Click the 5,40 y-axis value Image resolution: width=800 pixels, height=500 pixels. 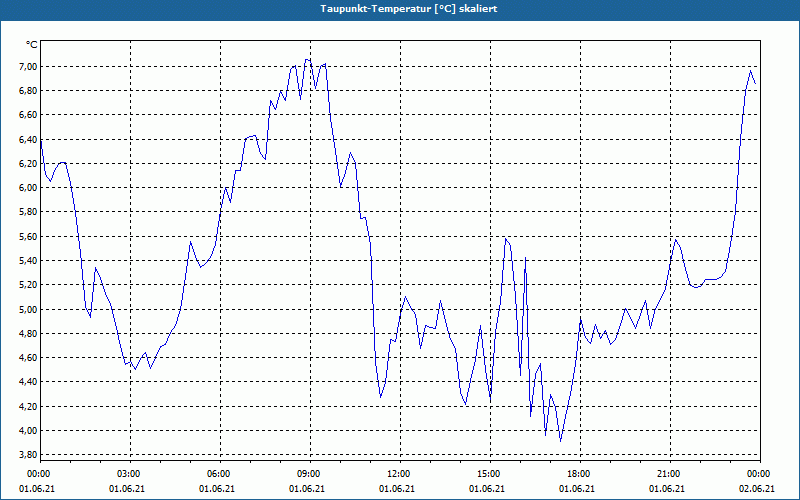pos(29,261)
